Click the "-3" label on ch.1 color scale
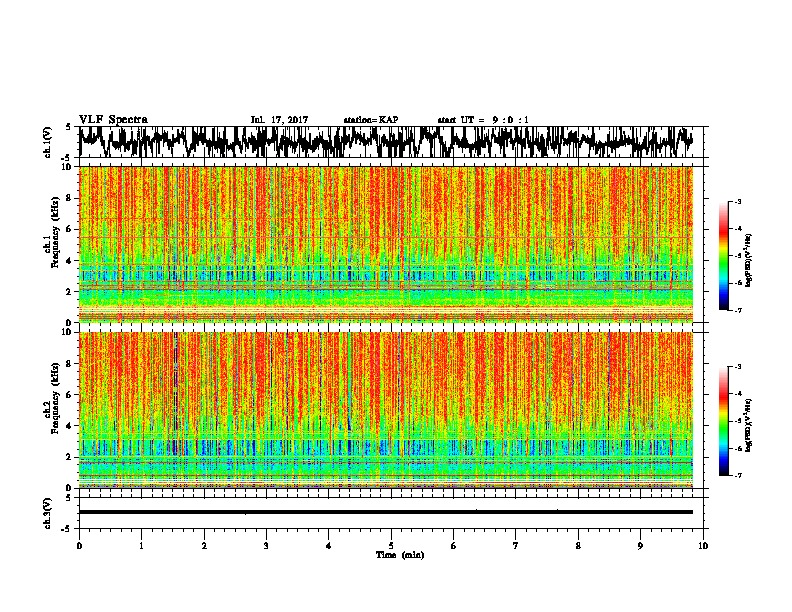The height and width of the screenshot is (612, 792). (737, 201)
